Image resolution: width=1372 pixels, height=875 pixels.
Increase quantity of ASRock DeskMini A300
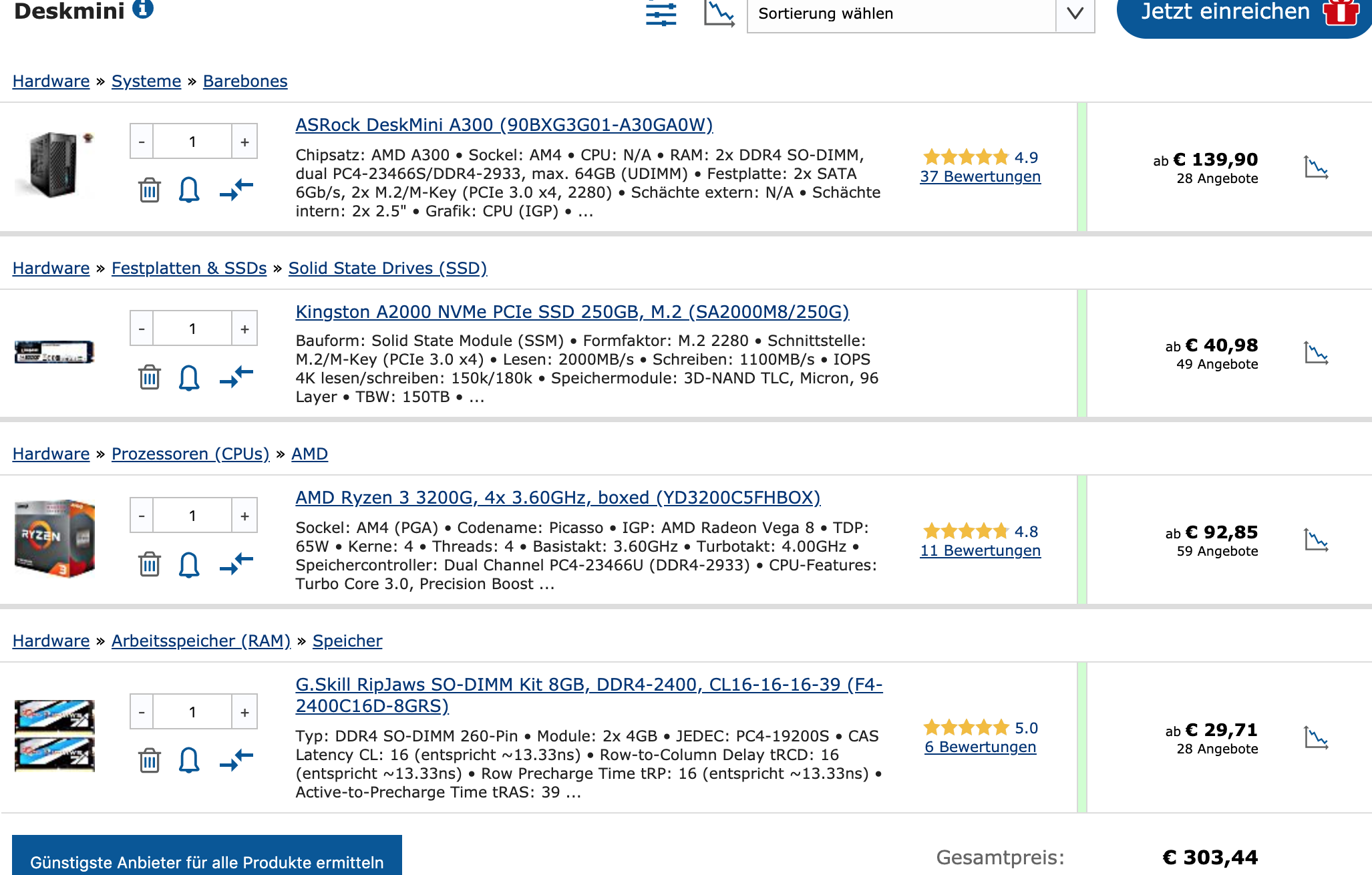pos(244,142)
